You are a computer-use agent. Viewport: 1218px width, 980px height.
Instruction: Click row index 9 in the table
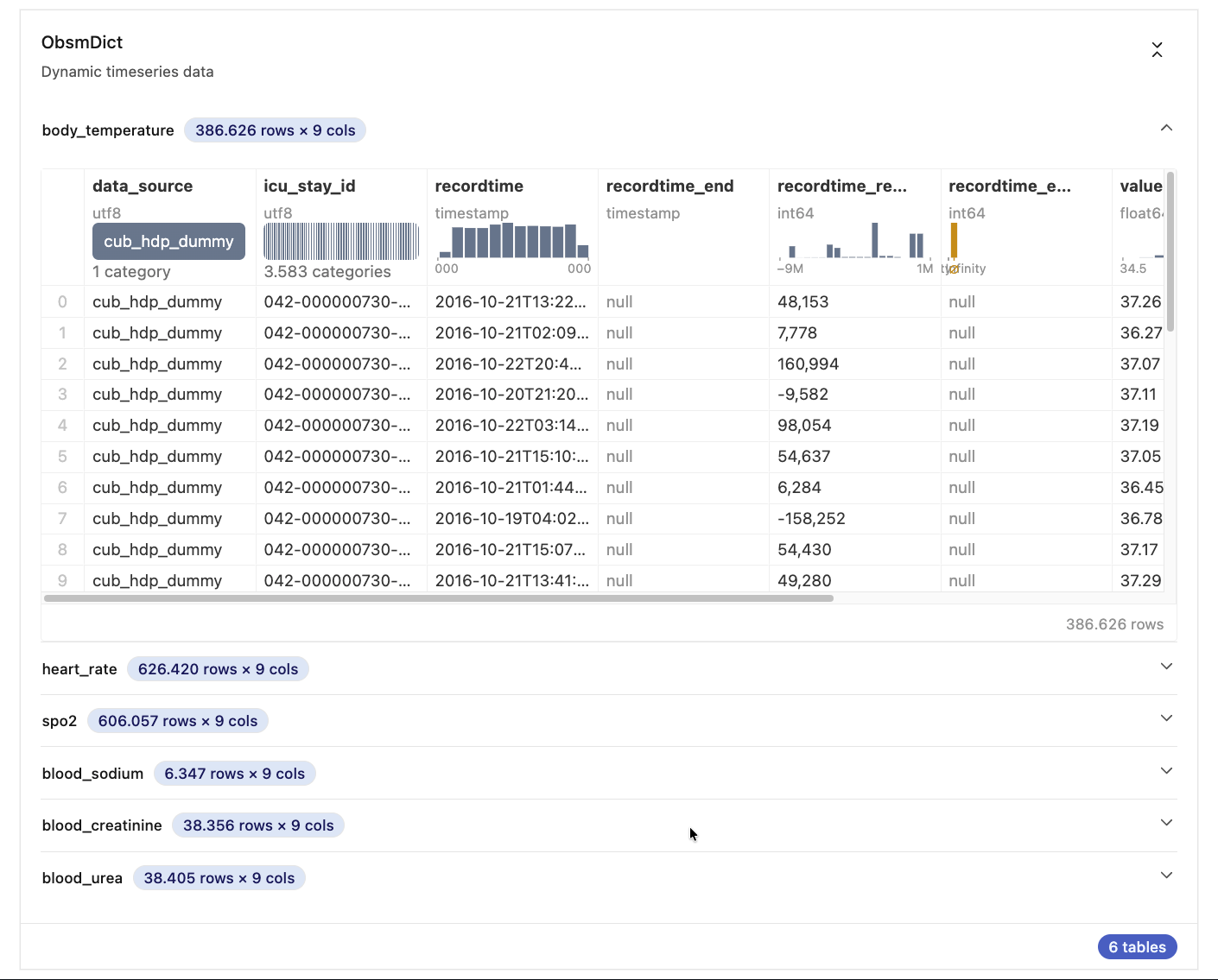point(62,581)
